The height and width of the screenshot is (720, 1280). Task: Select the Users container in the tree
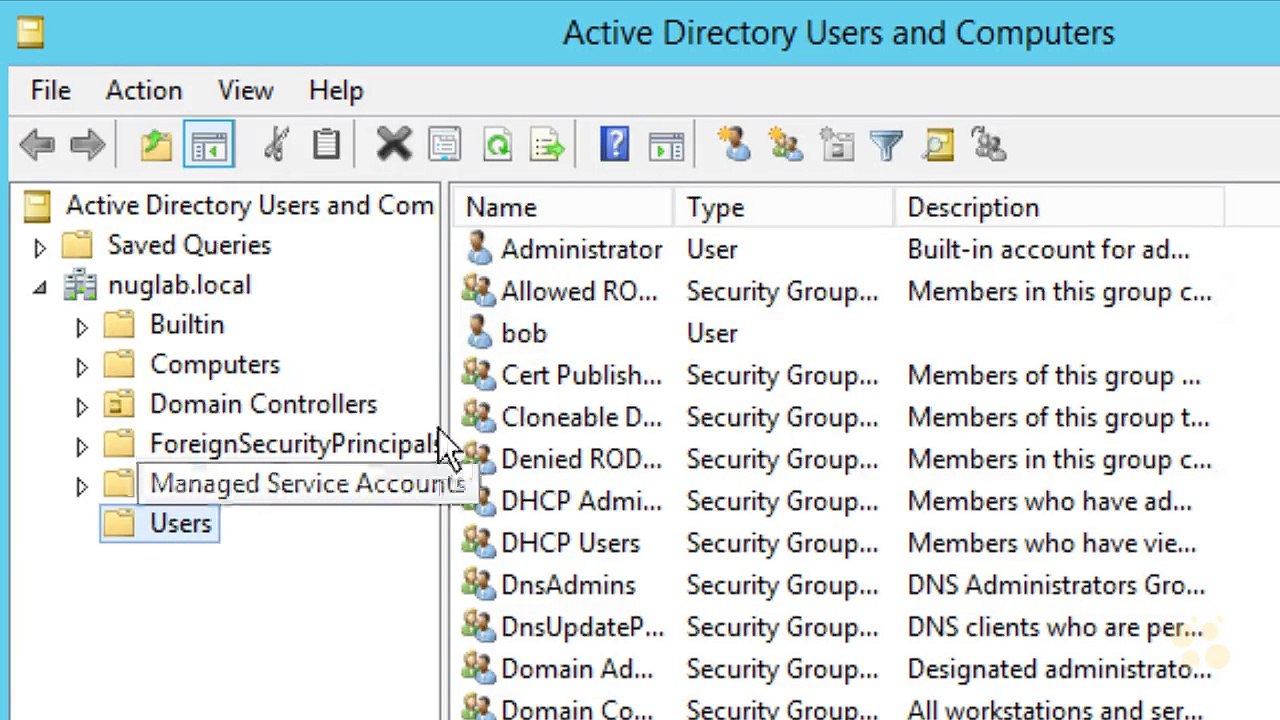pyautogui.click(x=181, y=524)
